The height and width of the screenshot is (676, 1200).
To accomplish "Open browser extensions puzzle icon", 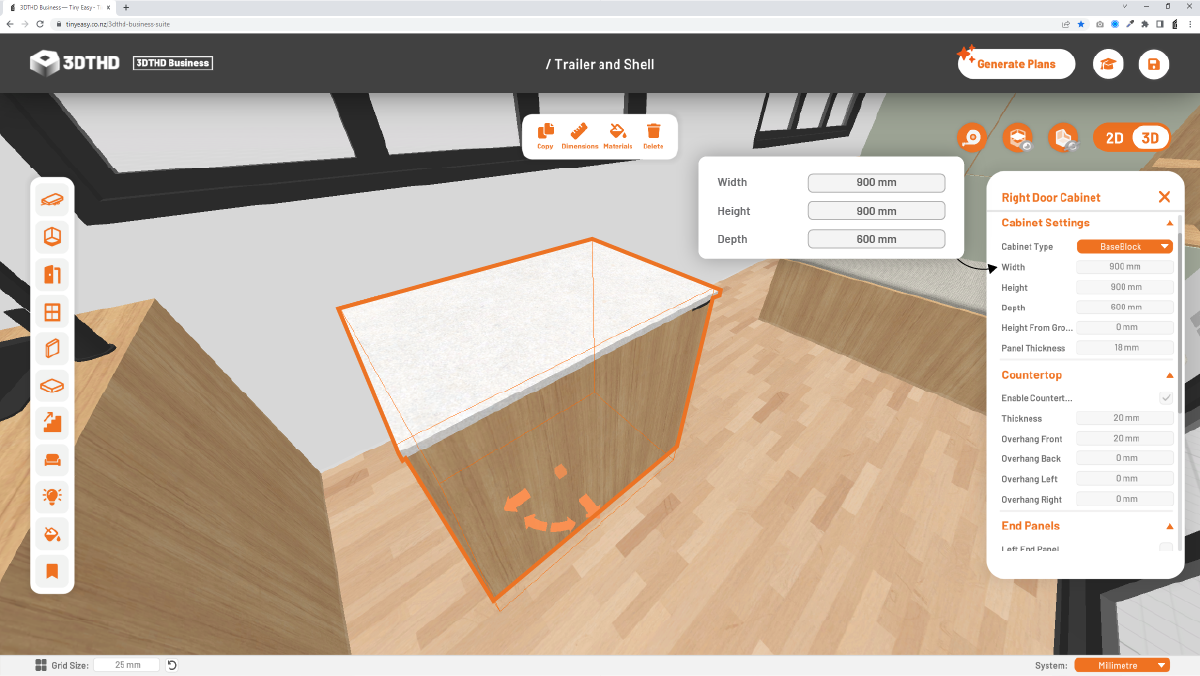I will (x=1147, y=23).
